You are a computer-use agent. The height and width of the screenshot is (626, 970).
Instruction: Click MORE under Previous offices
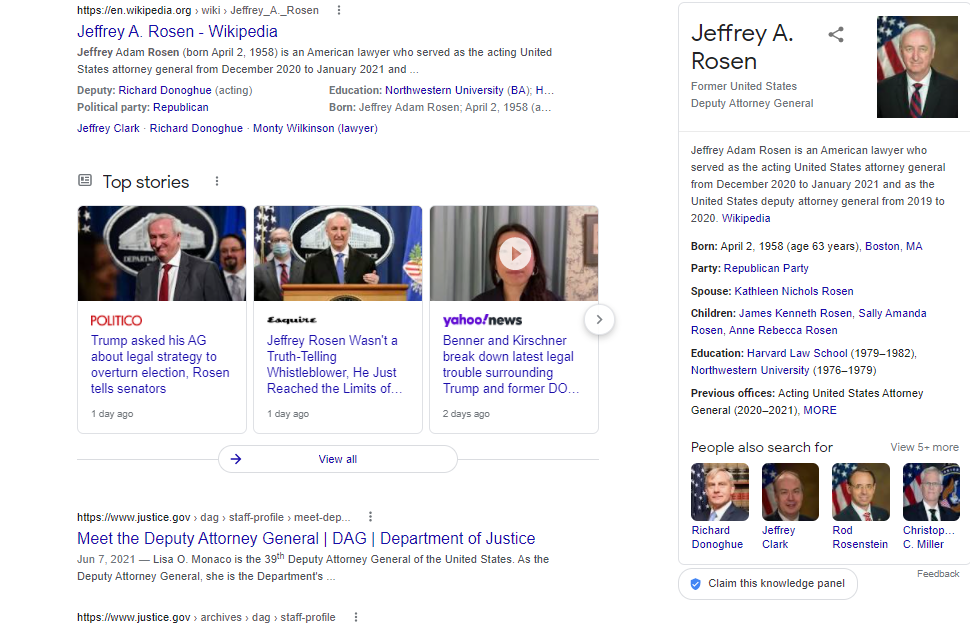(x=820, y=410)
